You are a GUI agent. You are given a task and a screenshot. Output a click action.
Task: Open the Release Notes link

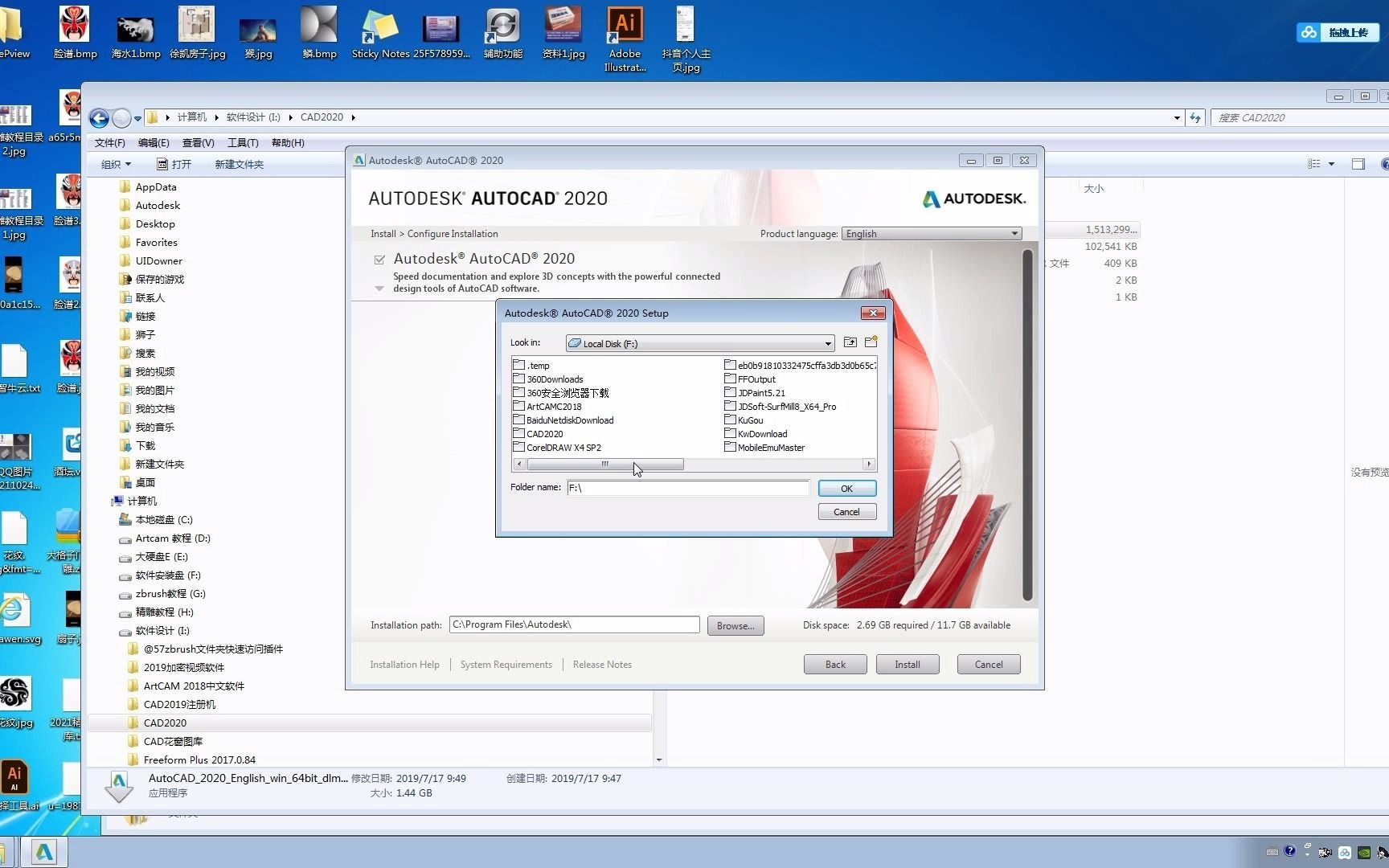pyautogui.click(x=602, y=665)
